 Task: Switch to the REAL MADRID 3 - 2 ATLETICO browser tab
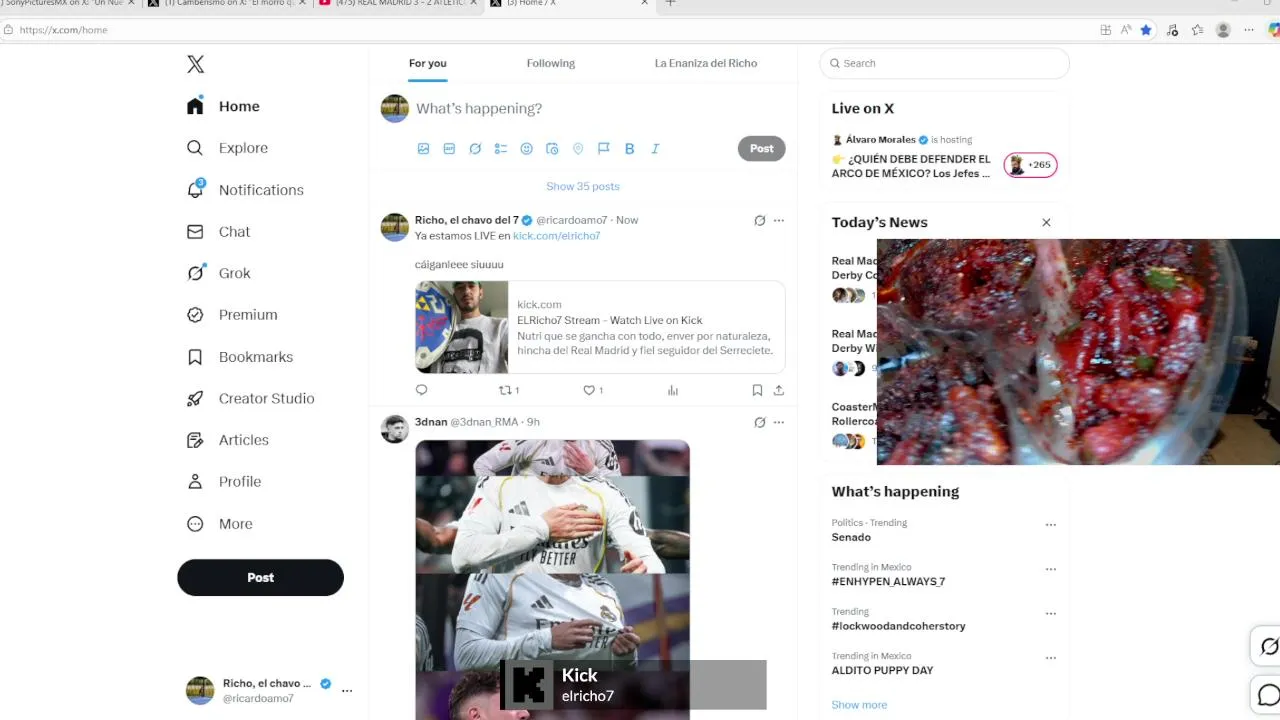click(398, 3)
